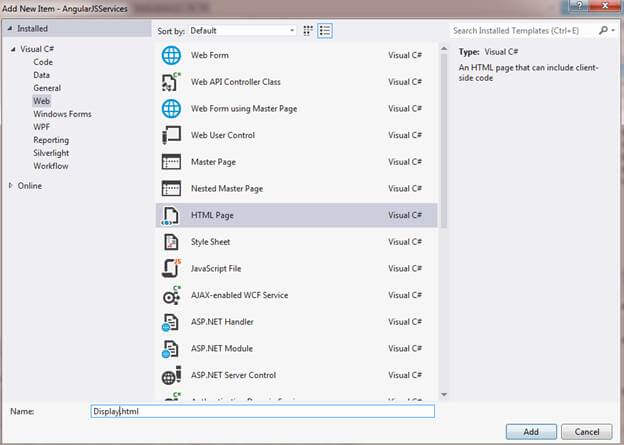Click the 'Style Sheet' template name
The height and width of the screenshot is (445, 624).
[x=210, y=242]
